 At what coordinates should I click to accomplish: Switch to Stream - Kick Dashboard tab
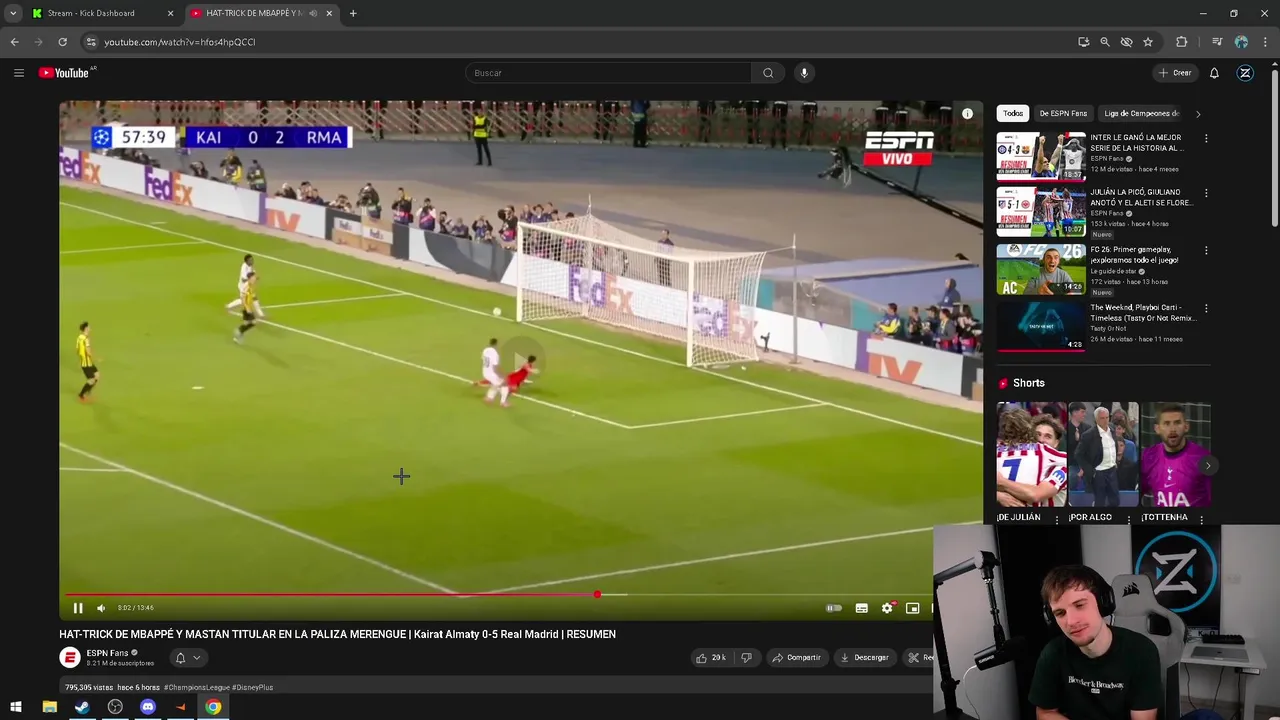[100, 13]
